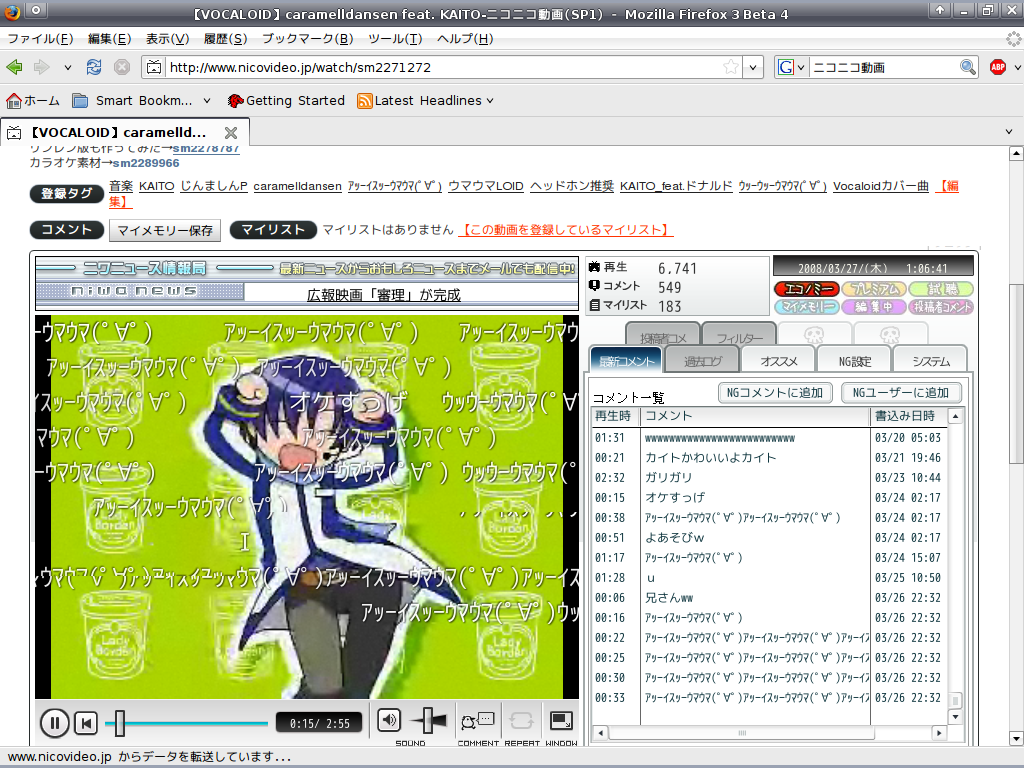The width and height of the screenshot is (1024, 768).
Task: Switch to the システム tab
Action: pos(931,360)
